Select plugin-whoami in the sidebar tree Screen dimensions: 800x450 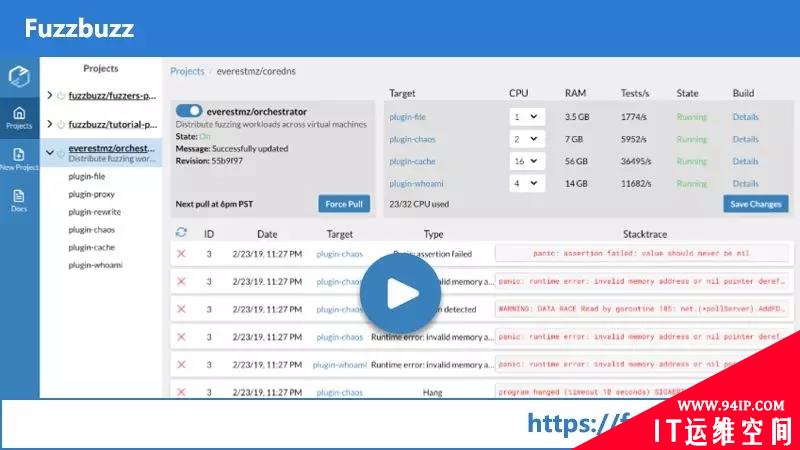(95, 265)
